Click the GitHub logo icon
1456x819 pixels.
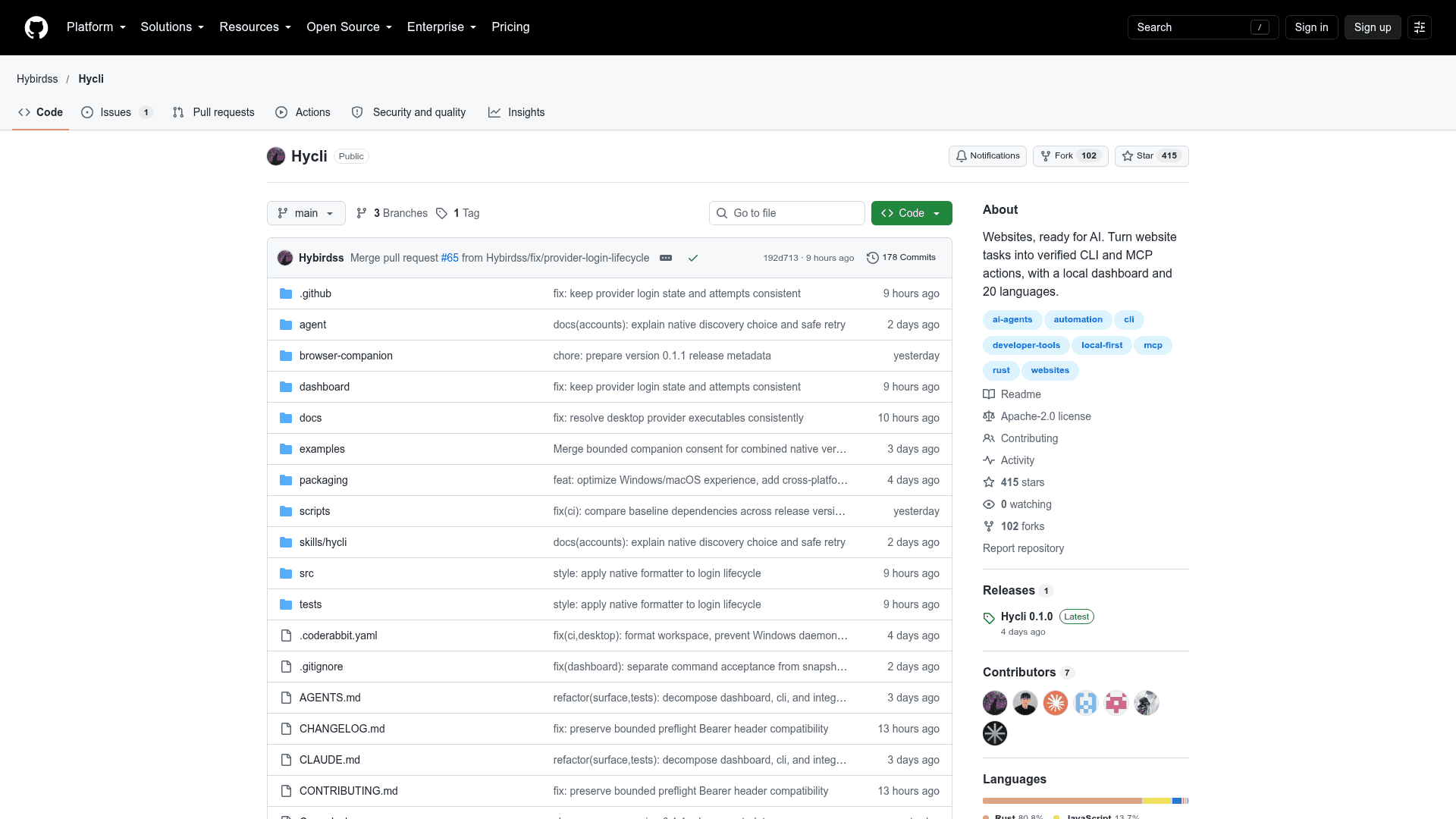tap(36, 27)
